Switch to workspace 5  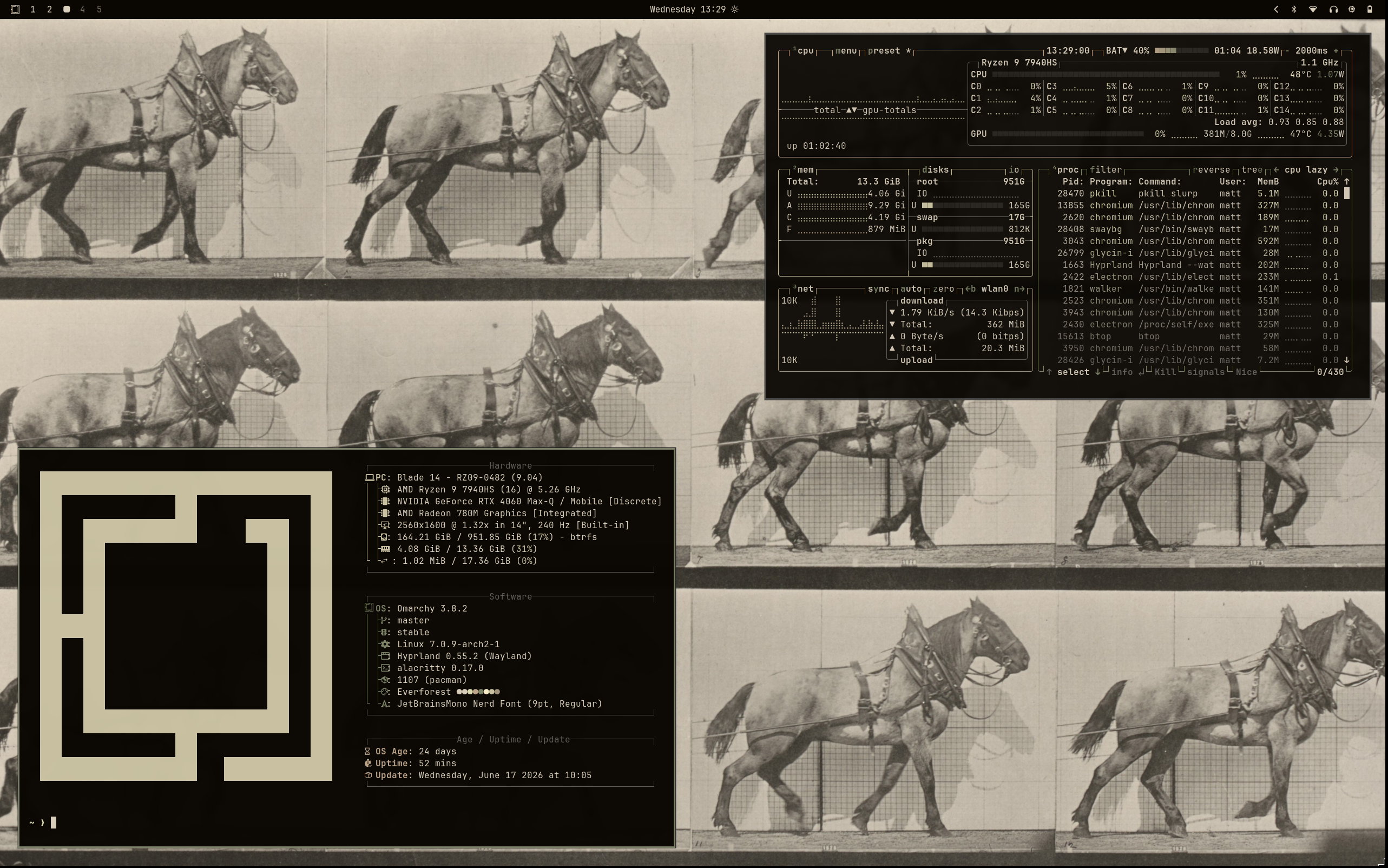(100, 9)
